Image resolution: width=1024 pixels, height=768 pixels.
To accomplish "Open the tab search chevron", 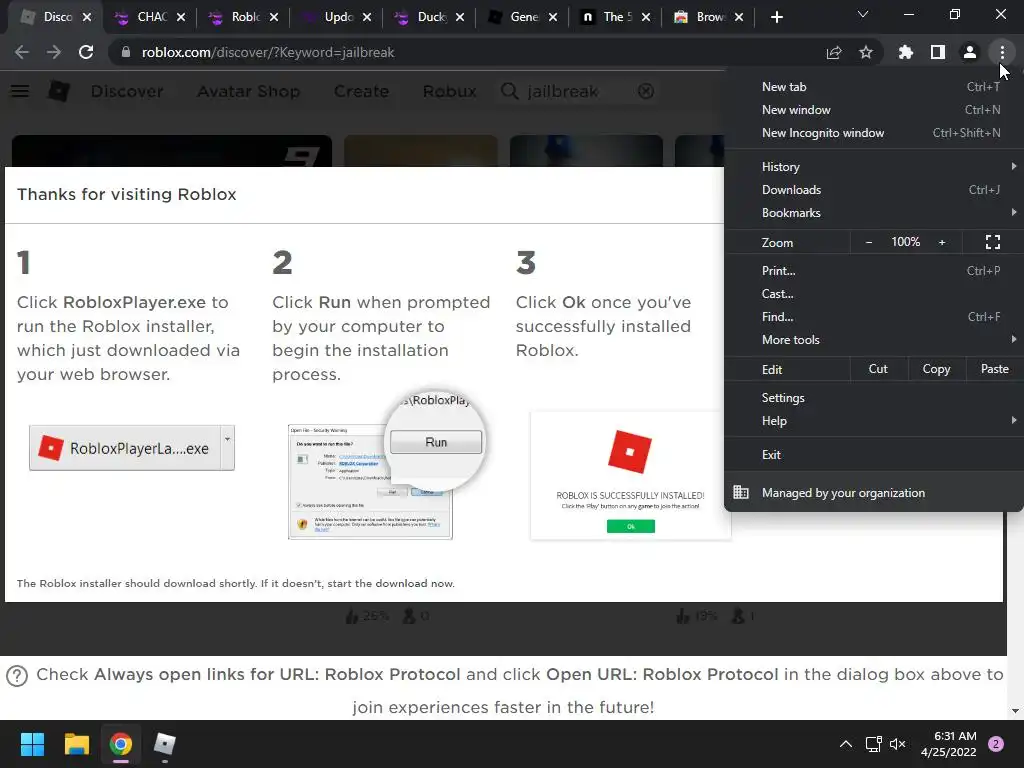I will pos(863,14).
